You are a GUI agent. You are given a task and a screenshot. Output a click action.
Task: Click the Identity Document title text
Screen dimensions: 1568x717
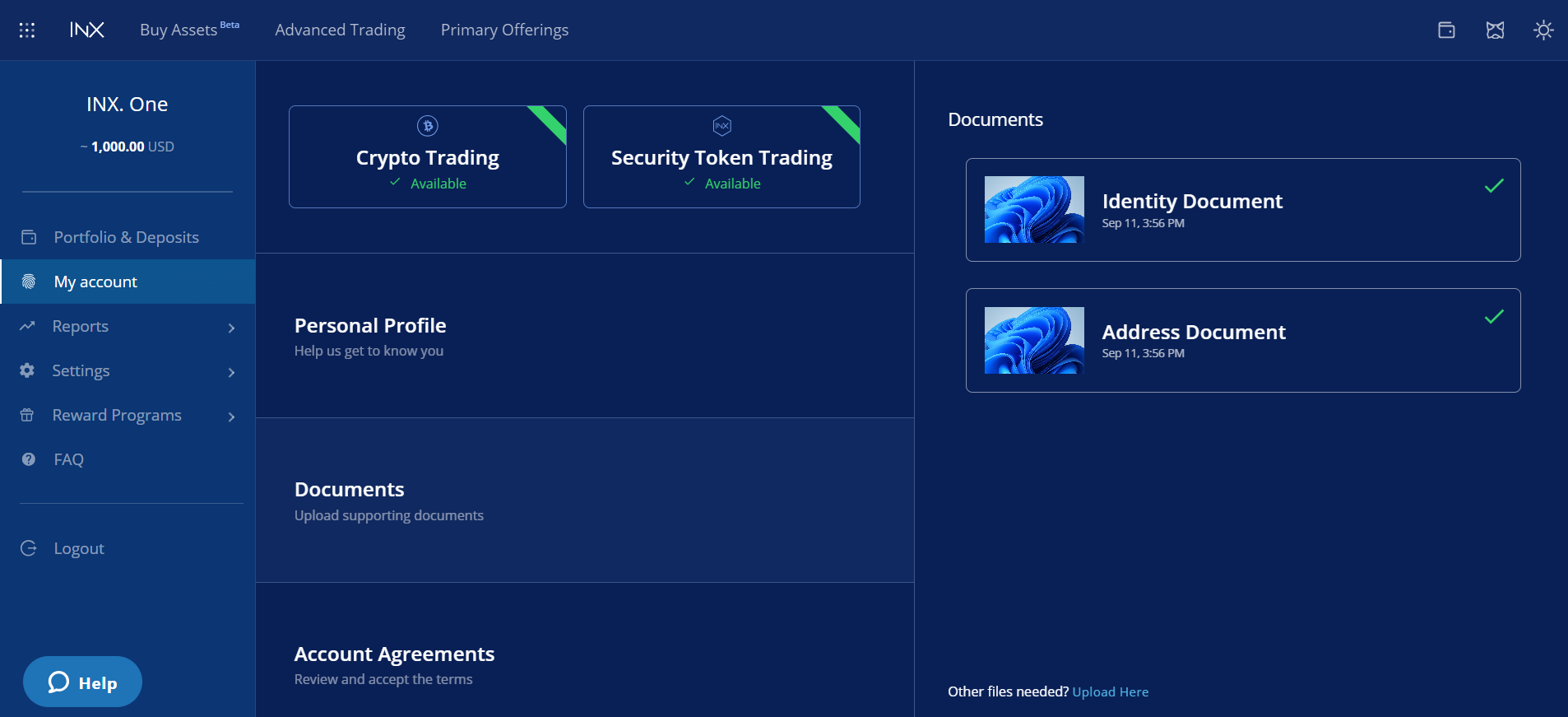click(x=1192, y=201)
